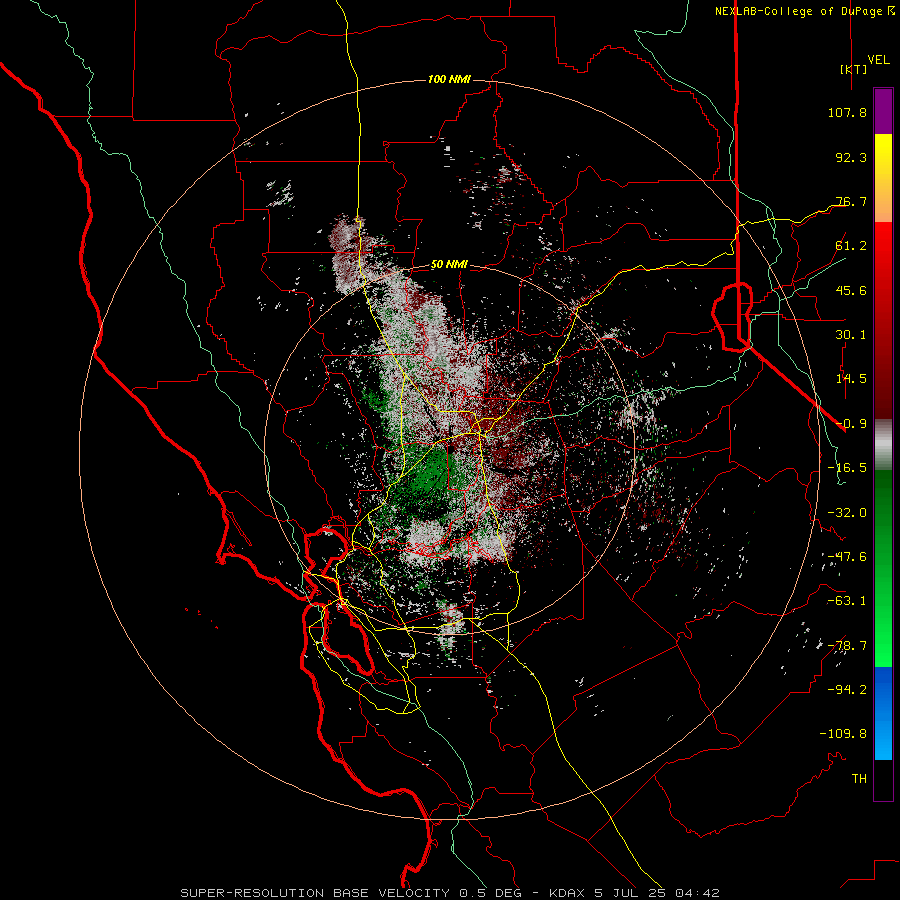Viewport: 900px width, 900px height.
Task: Click the purple segment of the color bar
Action: coord(883,111)
